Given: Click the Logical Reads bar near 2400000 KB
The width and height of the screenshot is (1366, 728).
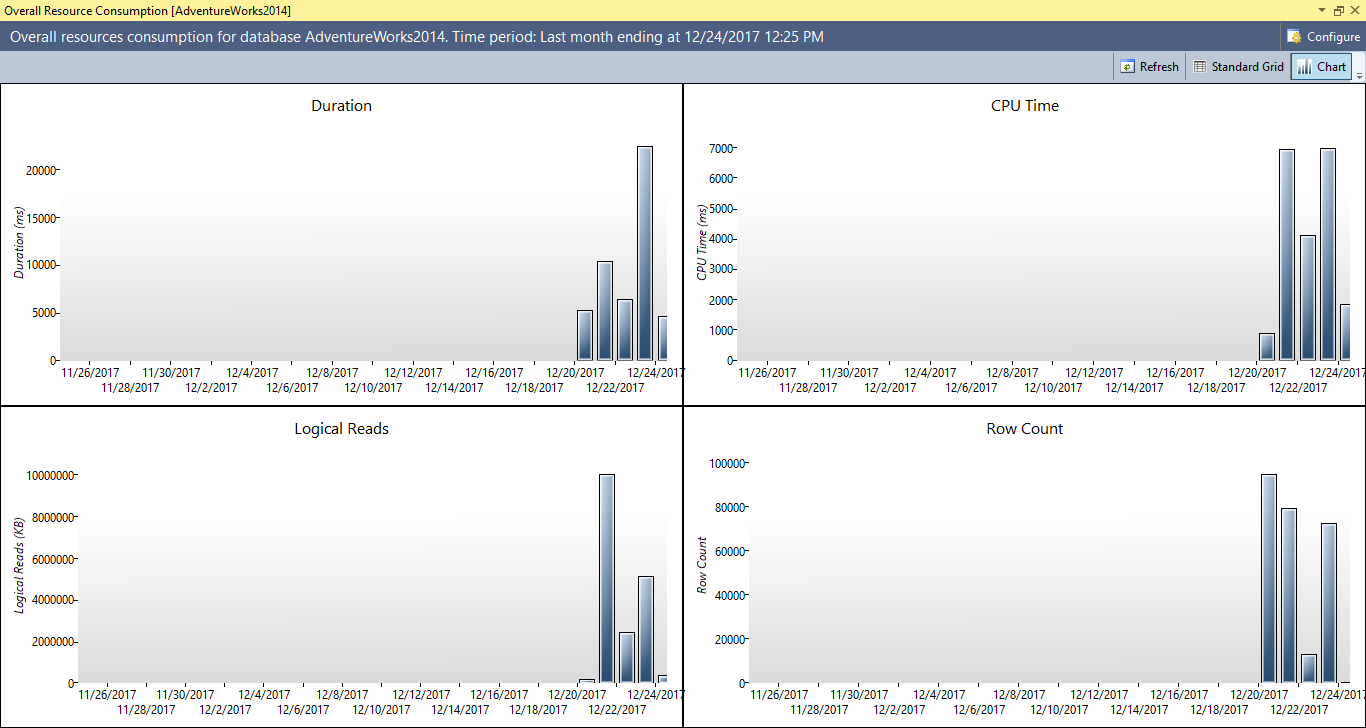Looking at the screenshot, I should coord(627,657).
